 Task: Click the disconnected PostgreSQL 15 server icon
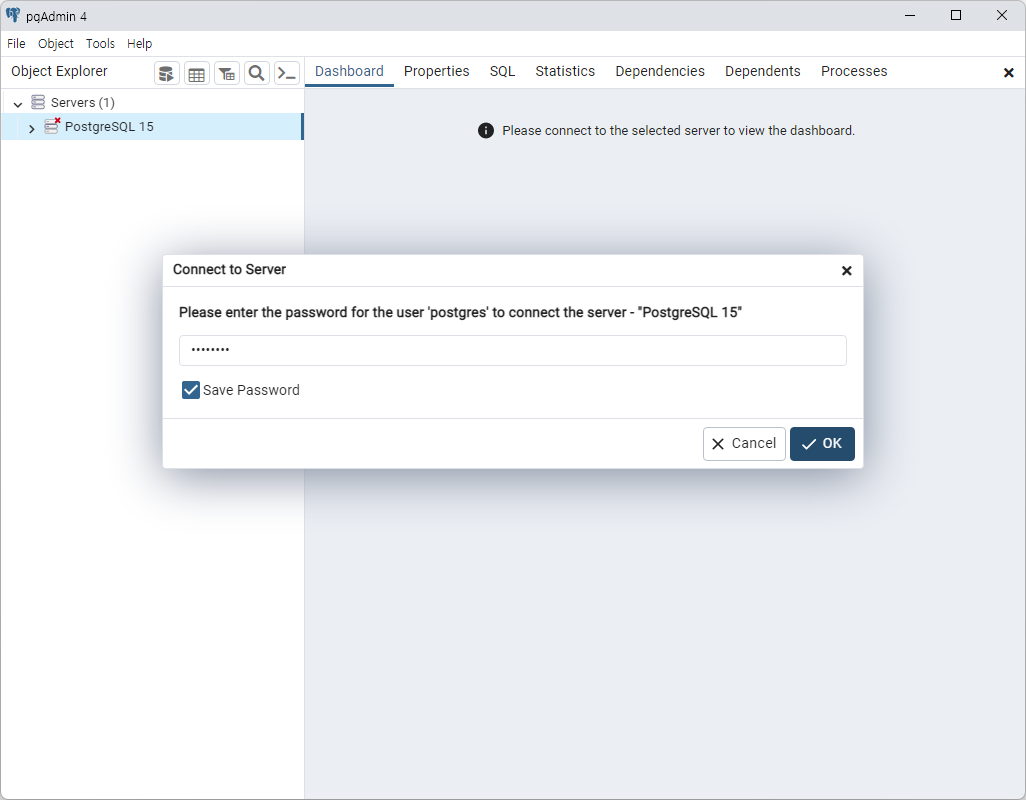(52, 126)
